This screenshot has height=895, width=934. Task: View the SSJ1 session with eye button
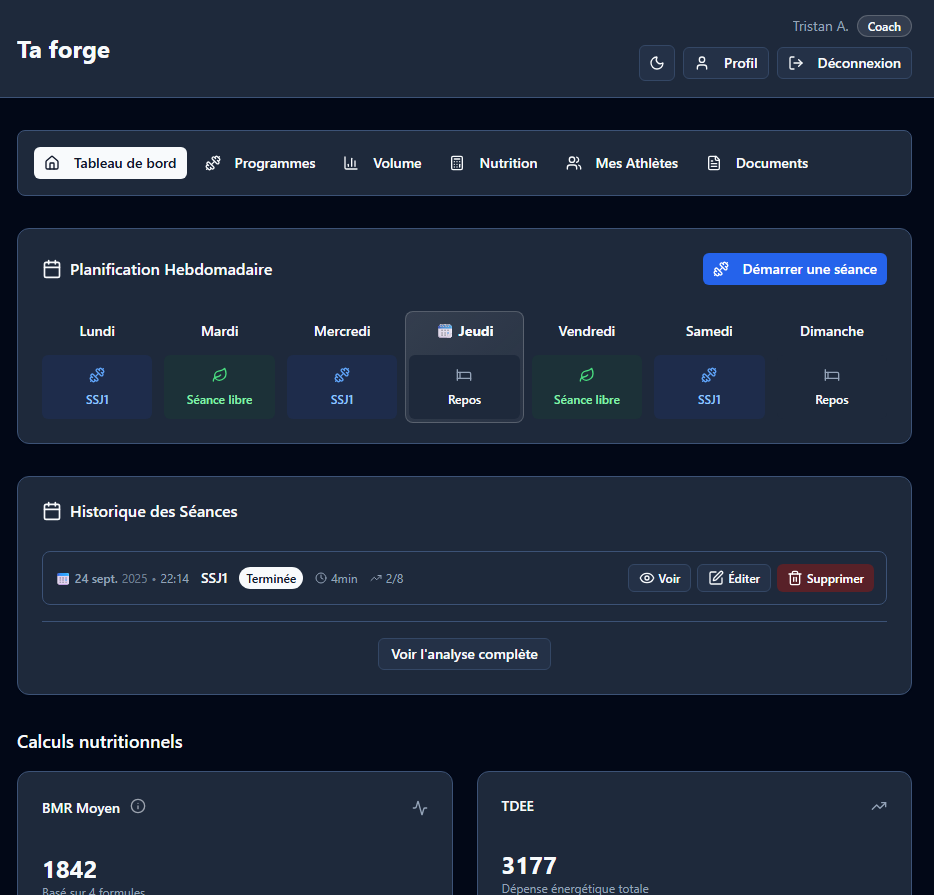[659, 578]
